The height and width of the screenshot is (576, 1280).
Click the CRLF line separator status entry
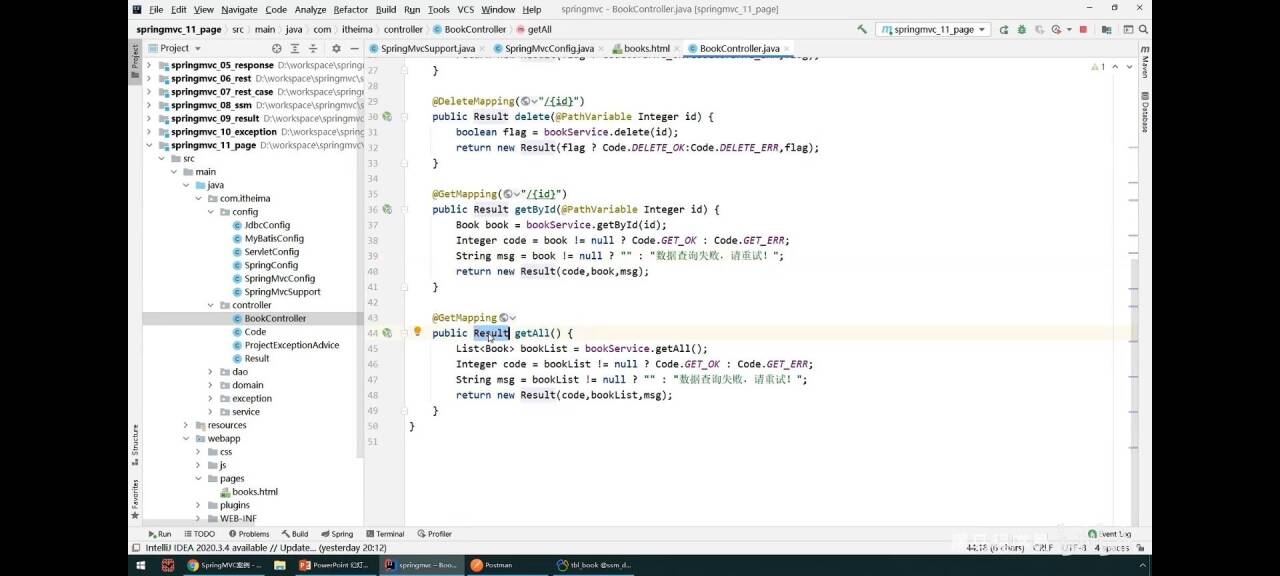pos(1041,548)
